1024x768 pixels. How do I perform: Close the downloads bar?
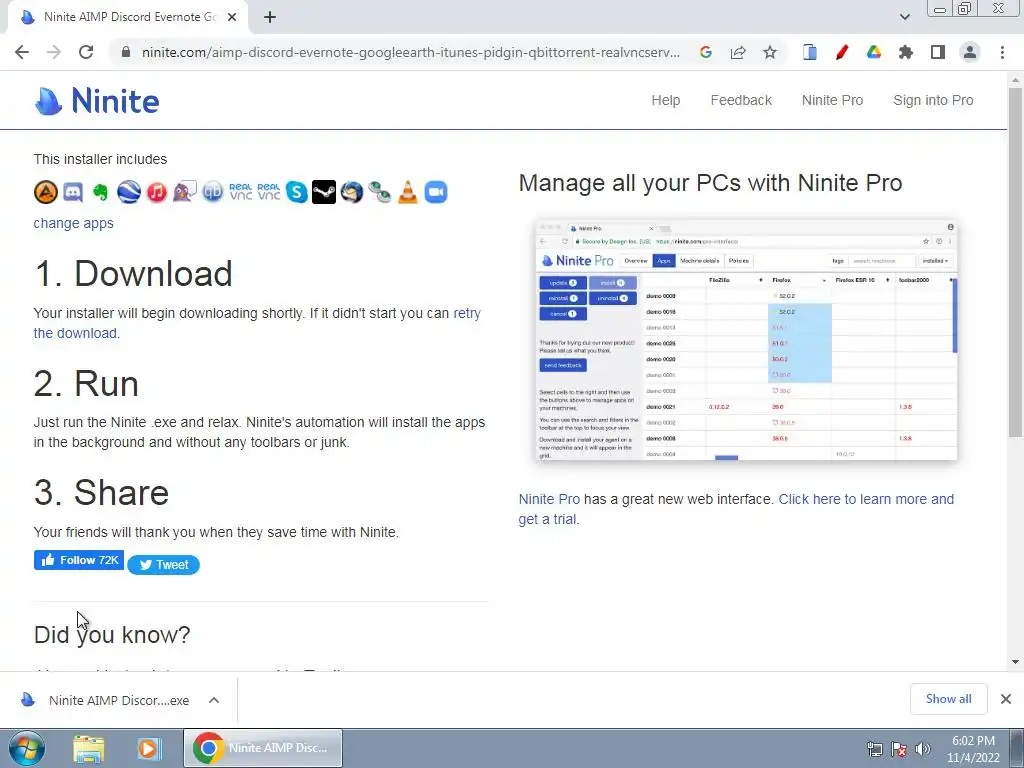click(1006, 699)
